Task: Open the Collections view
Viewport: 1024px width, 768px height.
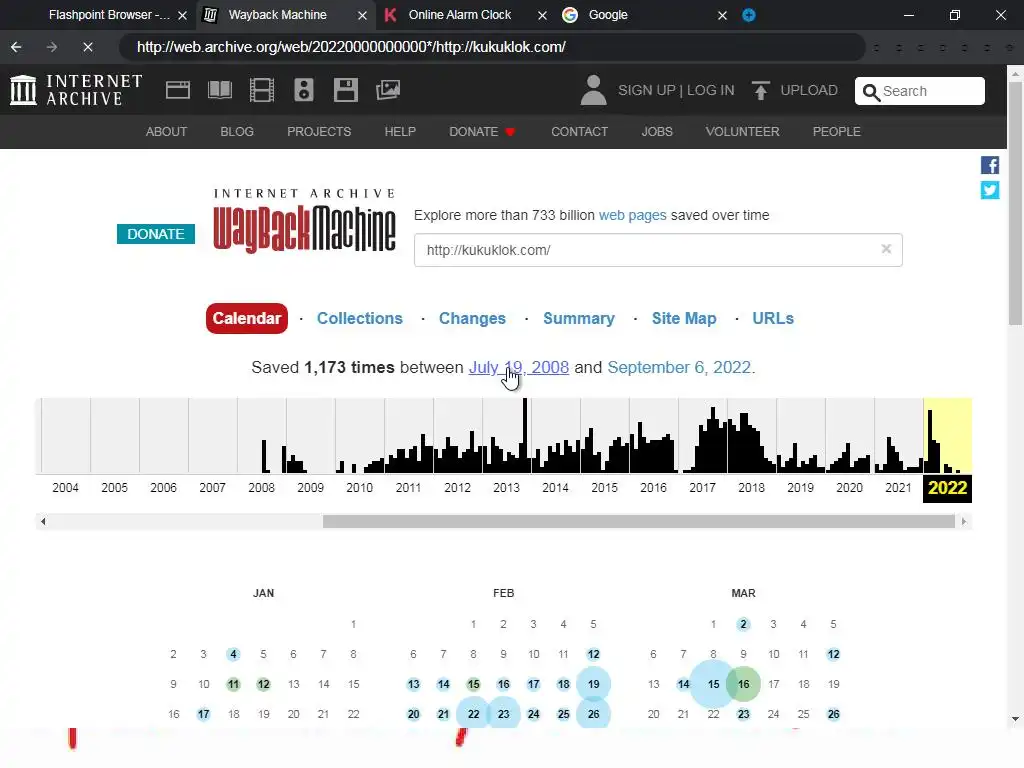Action: tap(360, 318)
